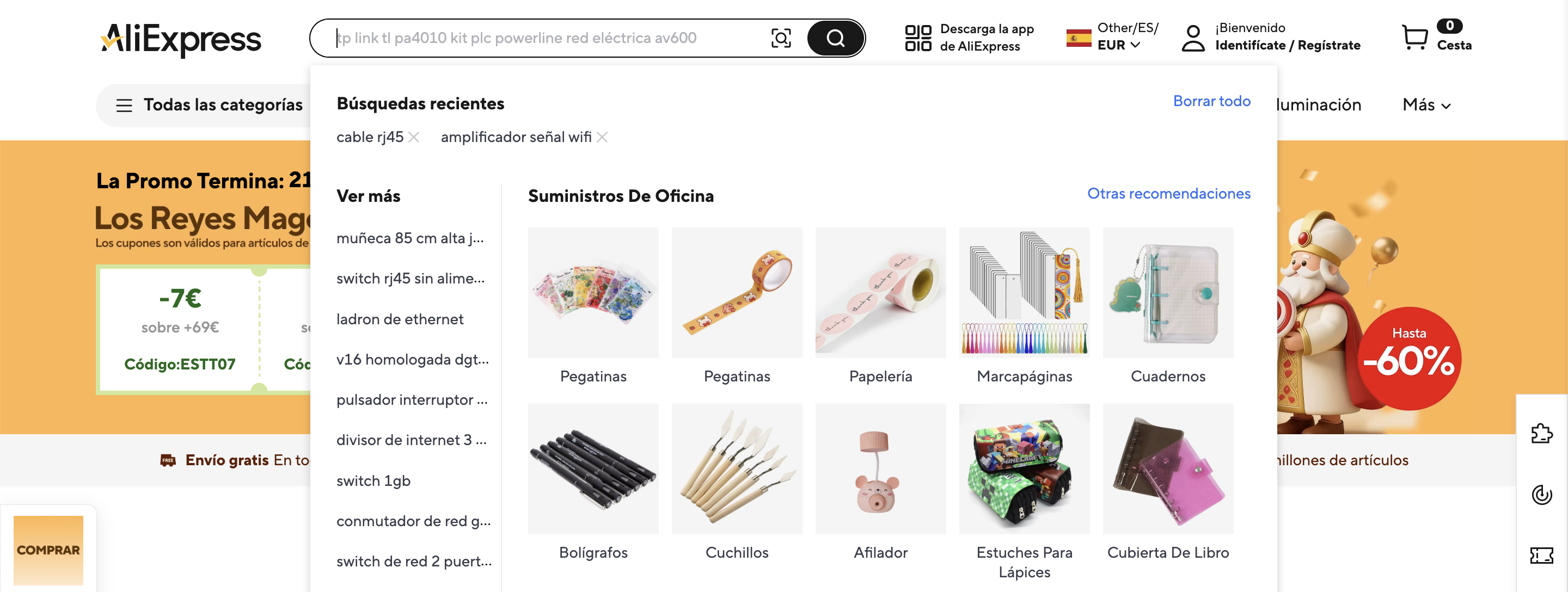
Task: Click the coupon ticket sidebar icon
Action: pos(1541,555)
